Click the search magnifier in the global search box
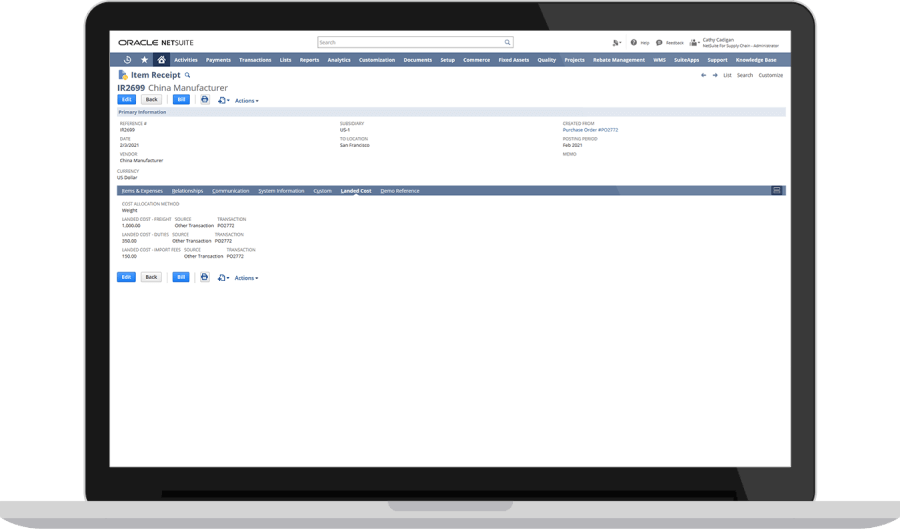 pos(507,42)
